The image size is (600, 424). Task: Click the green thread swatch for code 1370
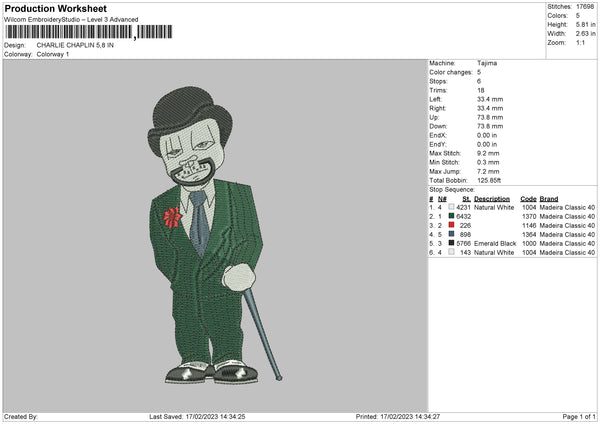(452, 216)
